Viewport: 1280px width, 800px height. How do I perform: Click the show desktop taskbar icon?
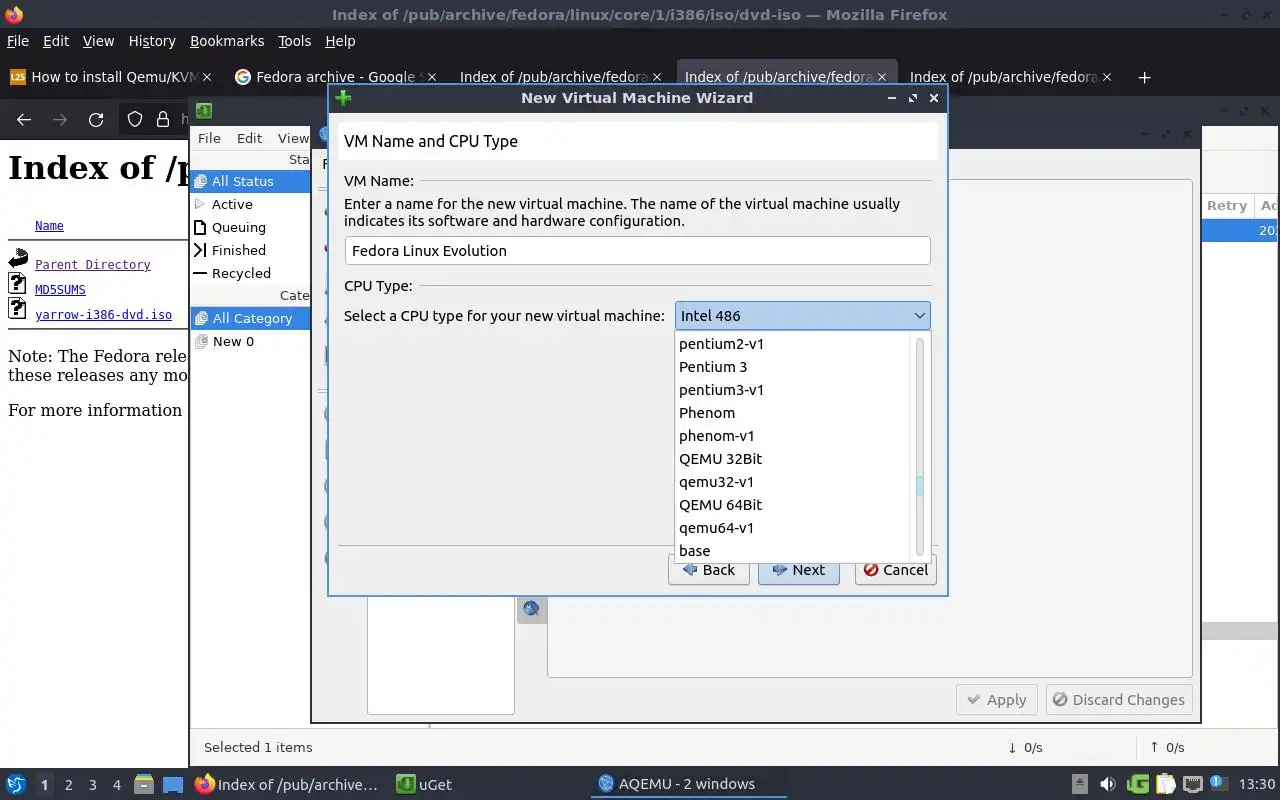[173, 784]
